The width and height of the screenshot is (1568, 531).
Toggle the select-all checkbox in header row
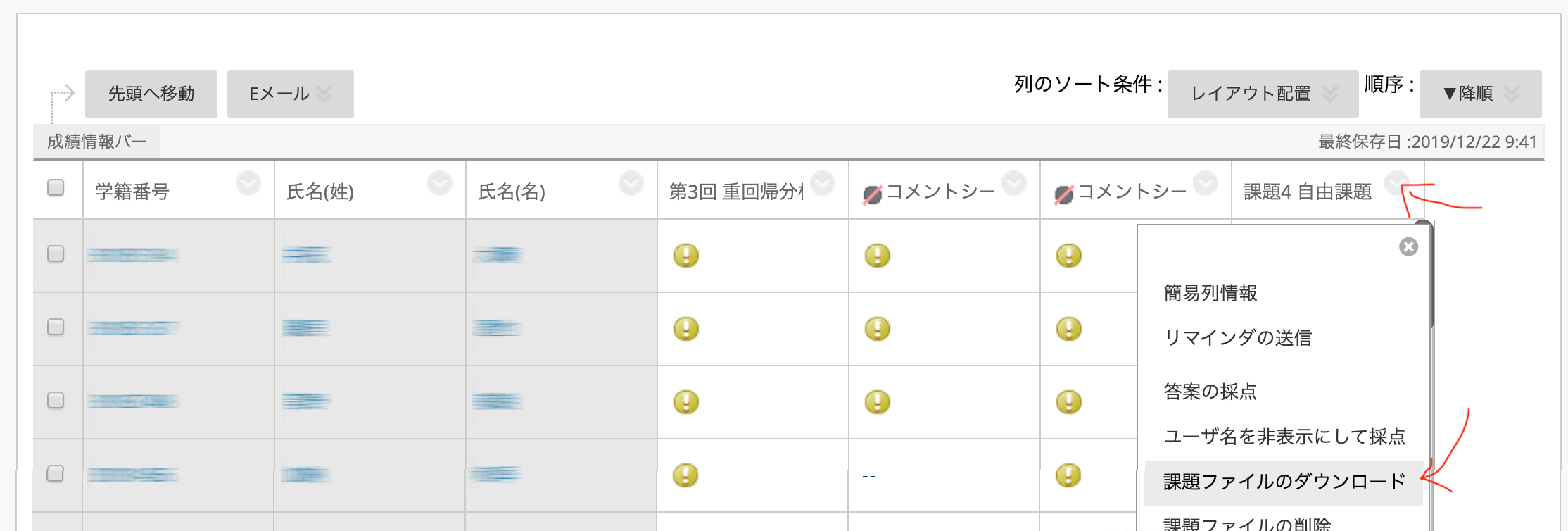(56, 187)
